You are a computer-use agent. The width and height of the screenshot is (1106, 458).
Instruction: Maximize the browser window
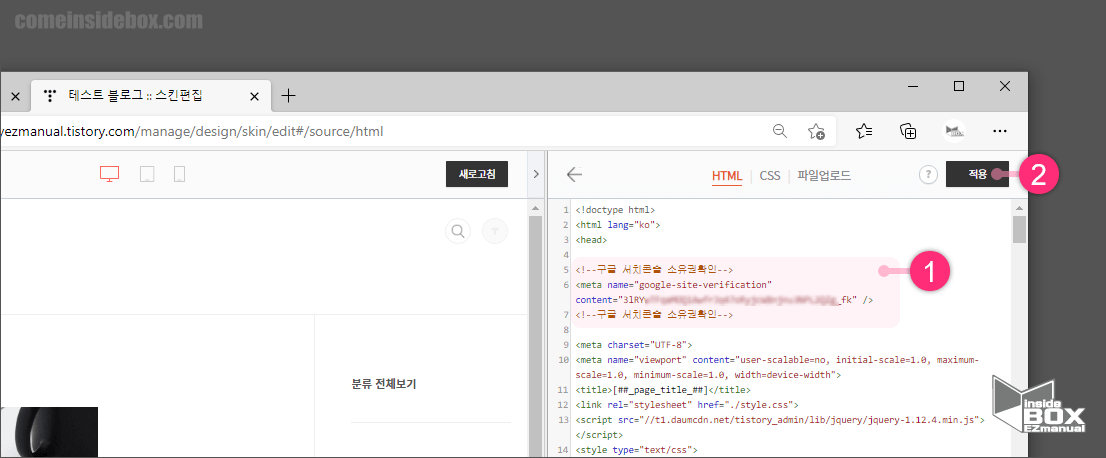[x=959, y=86]
